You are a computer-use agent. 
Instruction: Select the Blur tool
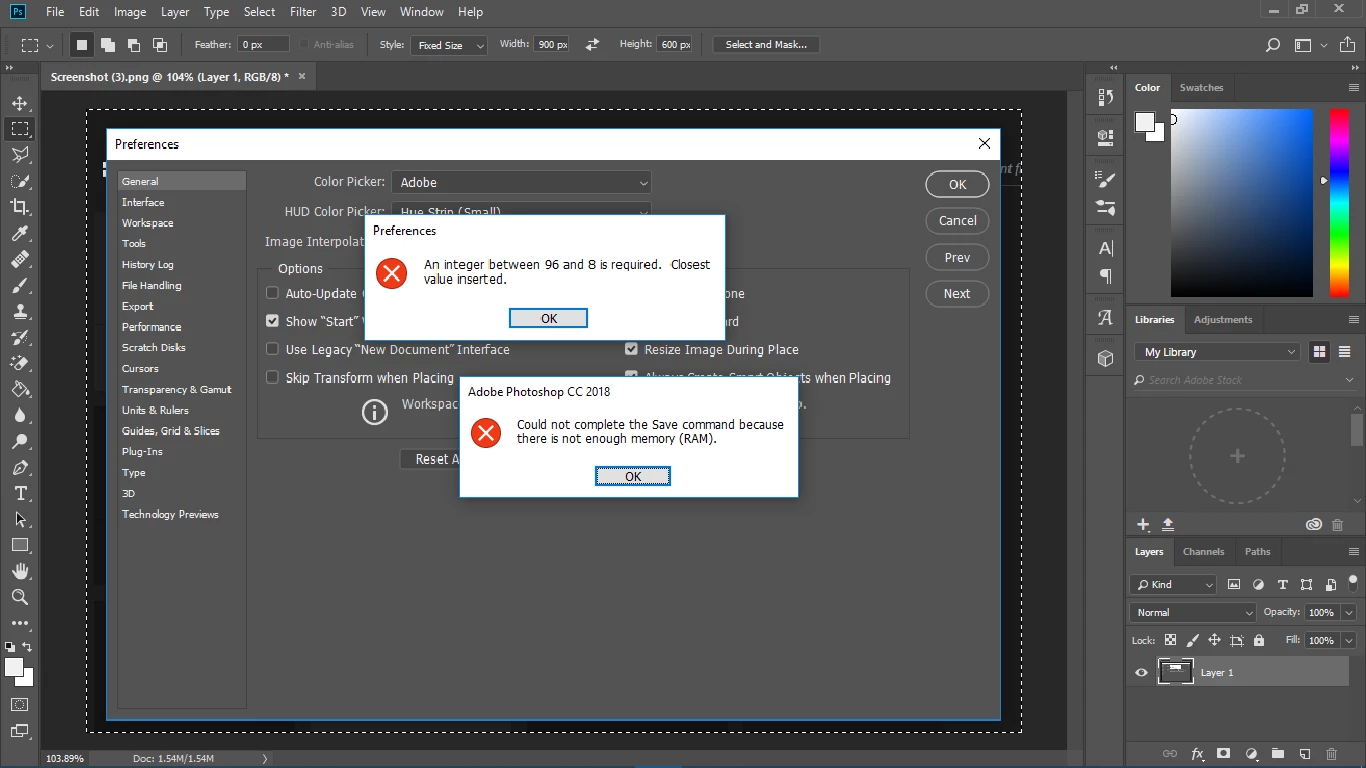click(x=19, y=415)
